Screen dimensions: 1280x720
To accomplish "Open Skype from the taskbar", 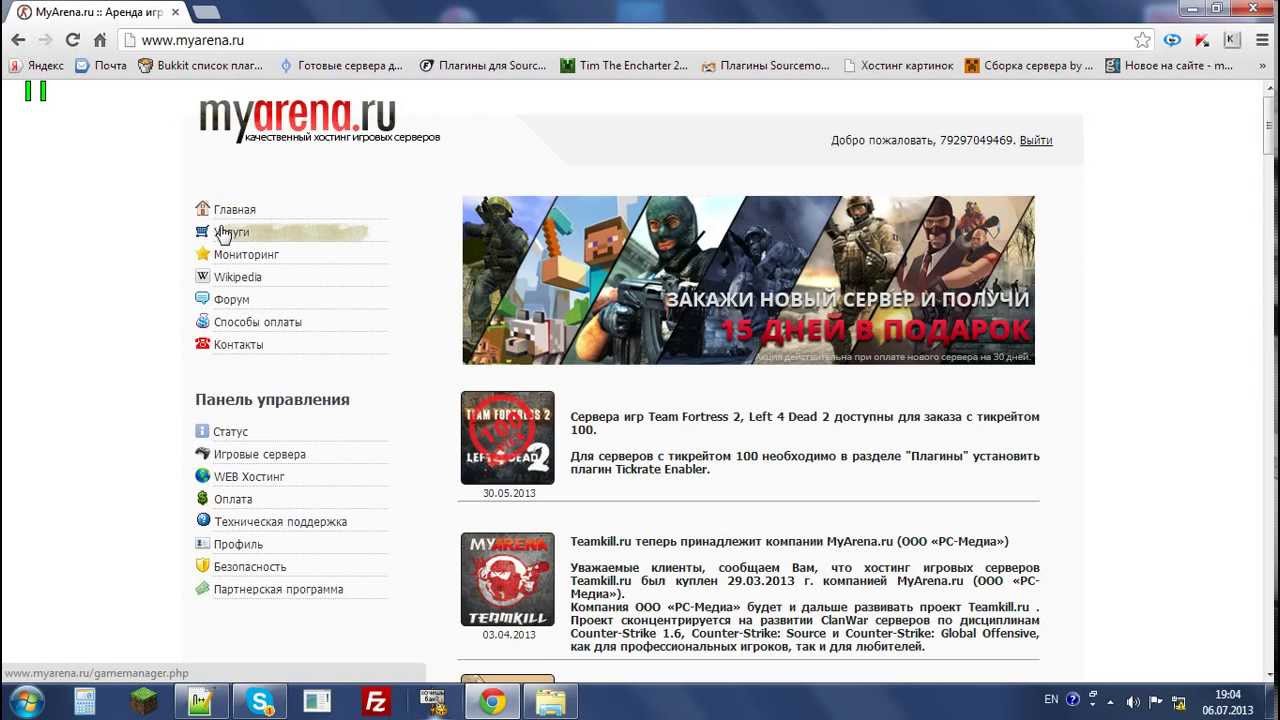I will [x=261, y=702].
